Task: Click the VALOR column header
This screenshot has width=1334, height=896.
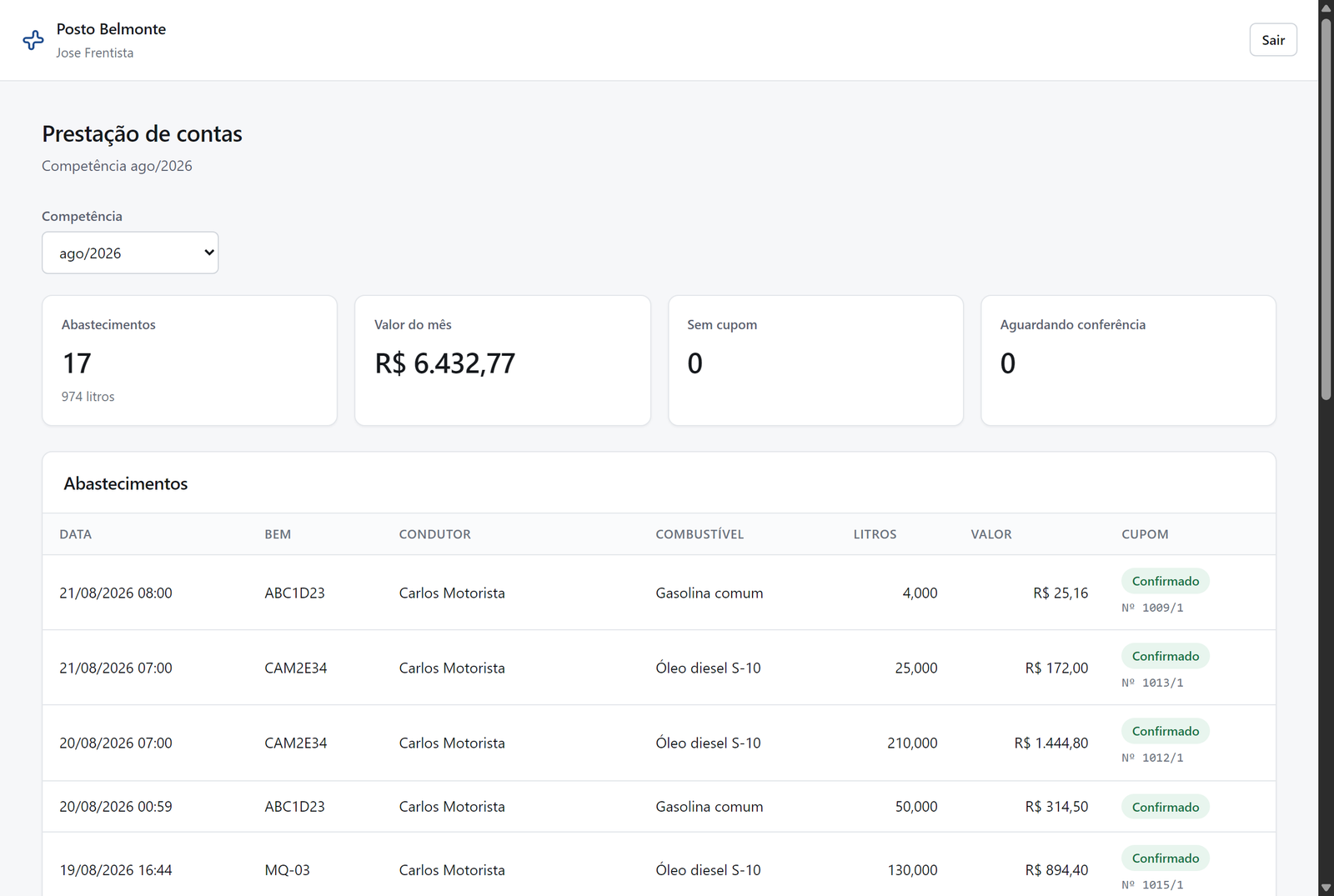Action: 991,534
